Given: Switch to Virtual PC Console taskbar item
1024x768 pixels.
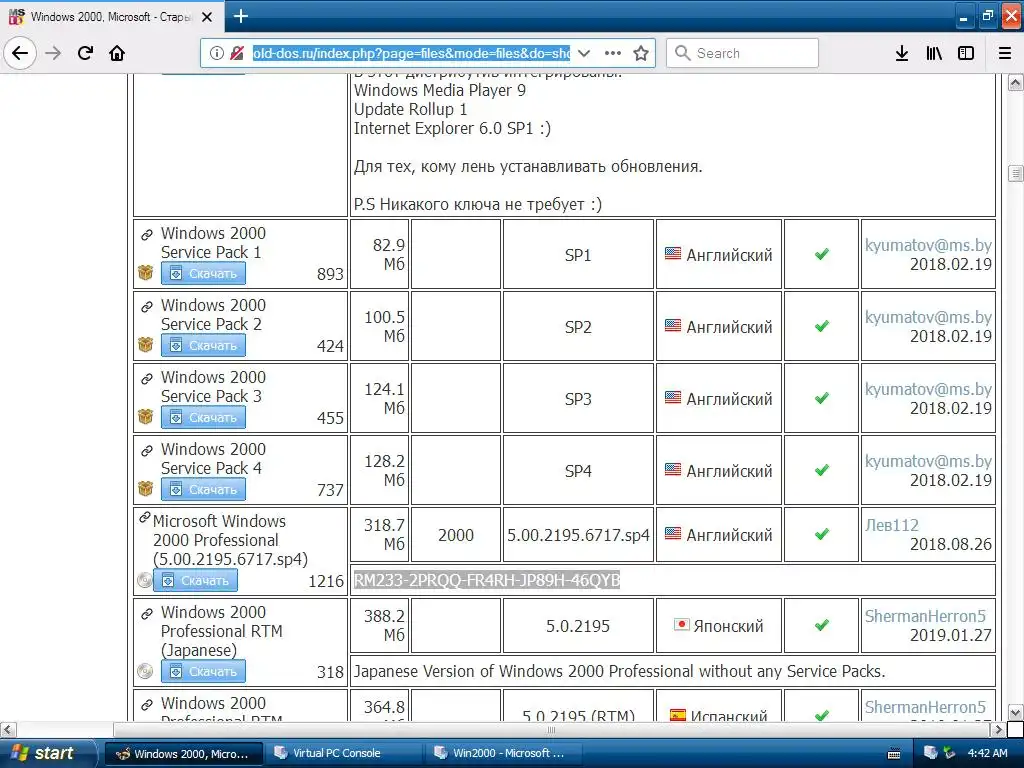Looking at the screenshot, I should (x=343, y=753).
